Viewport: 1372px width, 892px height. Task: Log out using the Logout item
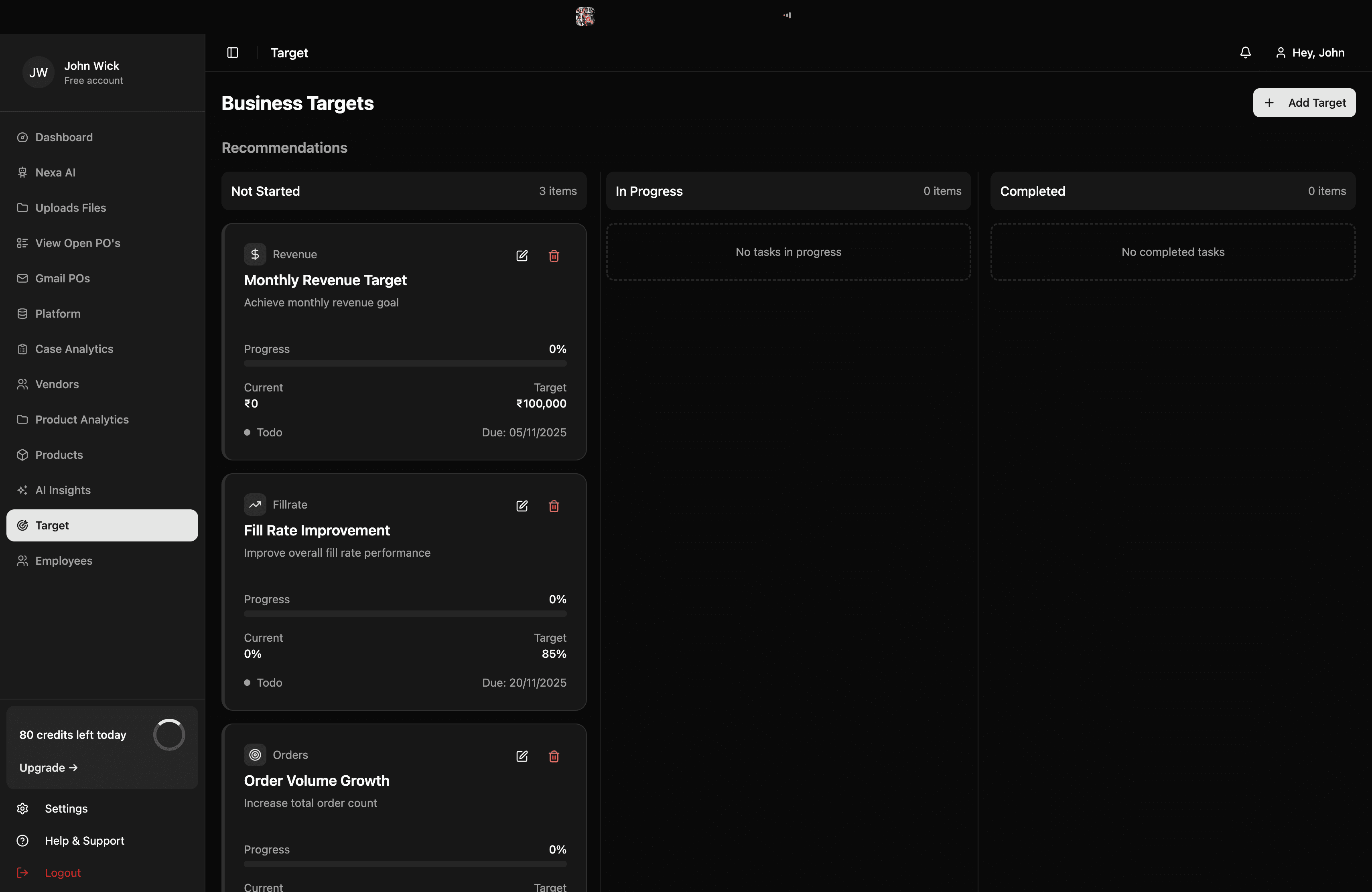(x=62, y=872)
